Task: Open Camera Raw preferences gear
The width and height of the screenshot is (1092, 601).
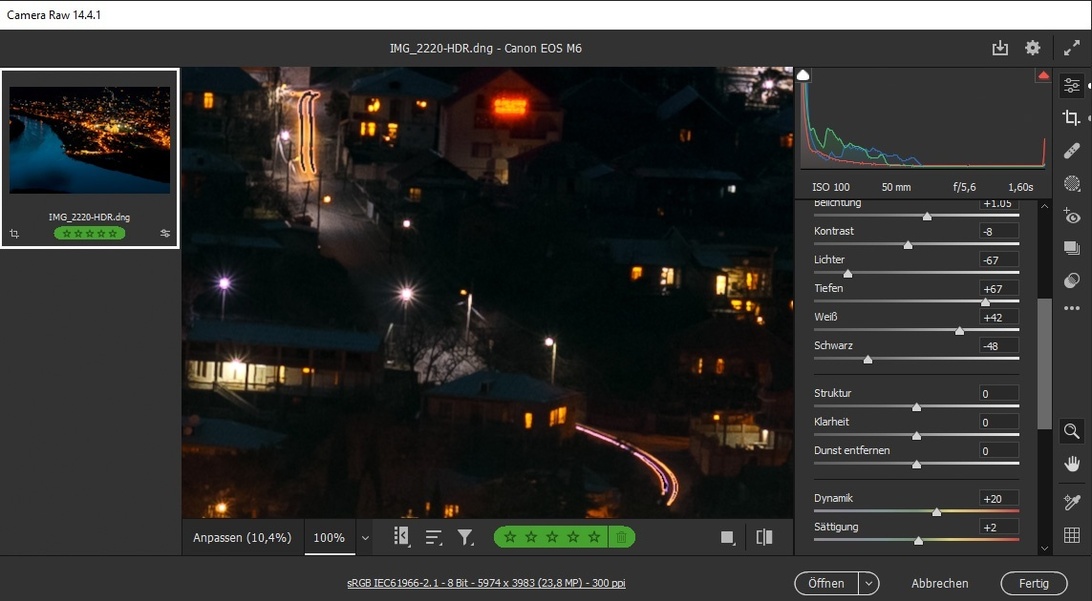Action: point(1033,48)
